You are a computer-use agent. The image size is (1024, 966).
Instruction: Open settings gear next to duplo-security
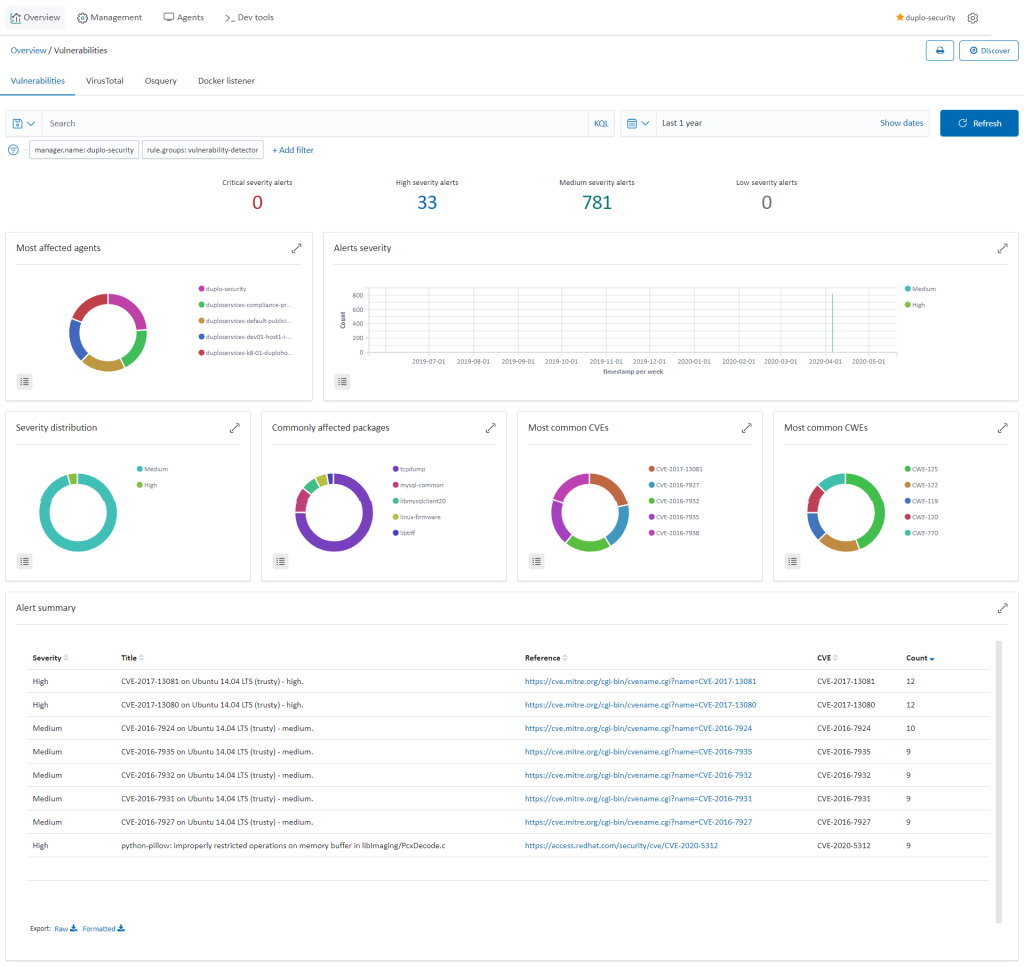(973, 18)
